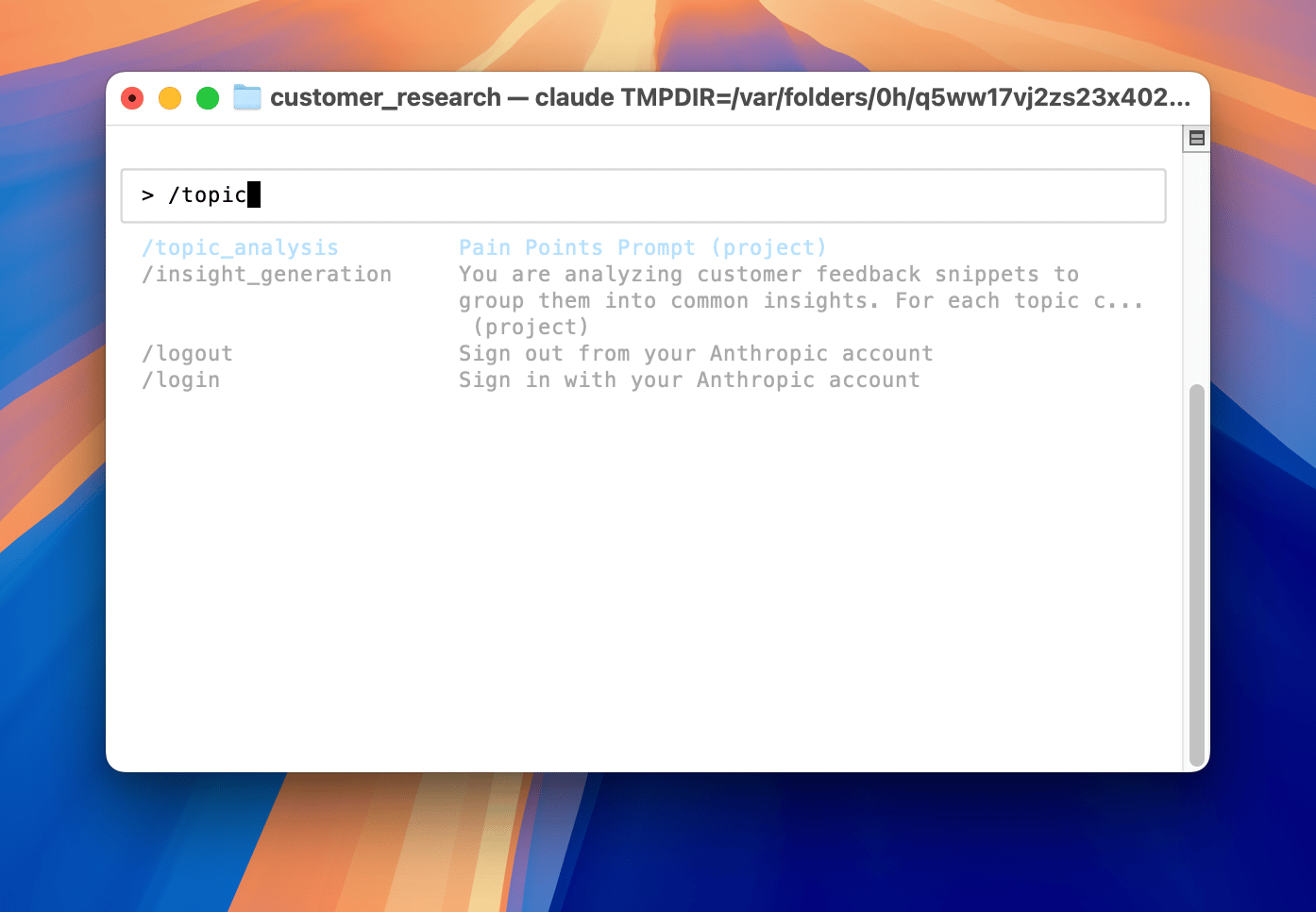The image size is (1316, 912).
Task: Click the vertical scrollbar thumb
Action: point(1197,575)
